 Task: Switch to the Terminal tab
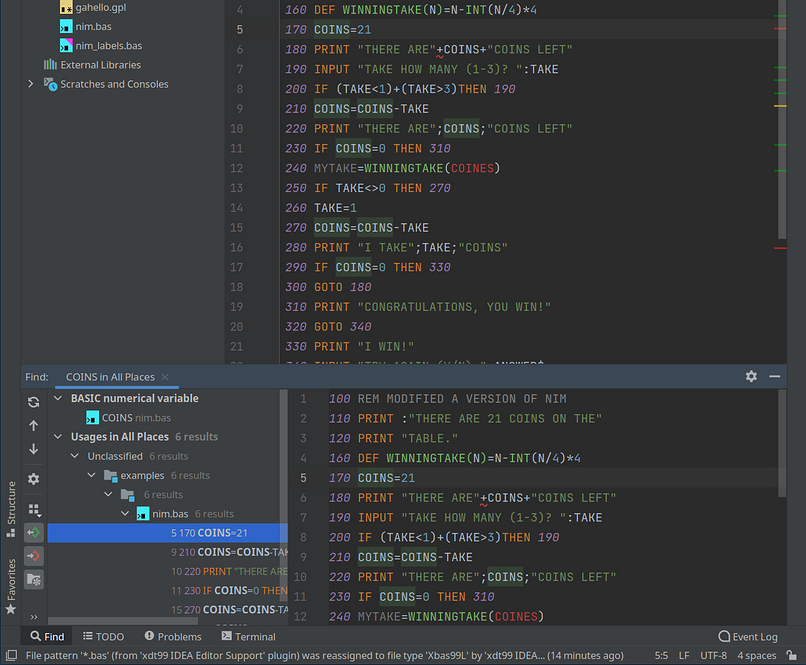point(248,636)
